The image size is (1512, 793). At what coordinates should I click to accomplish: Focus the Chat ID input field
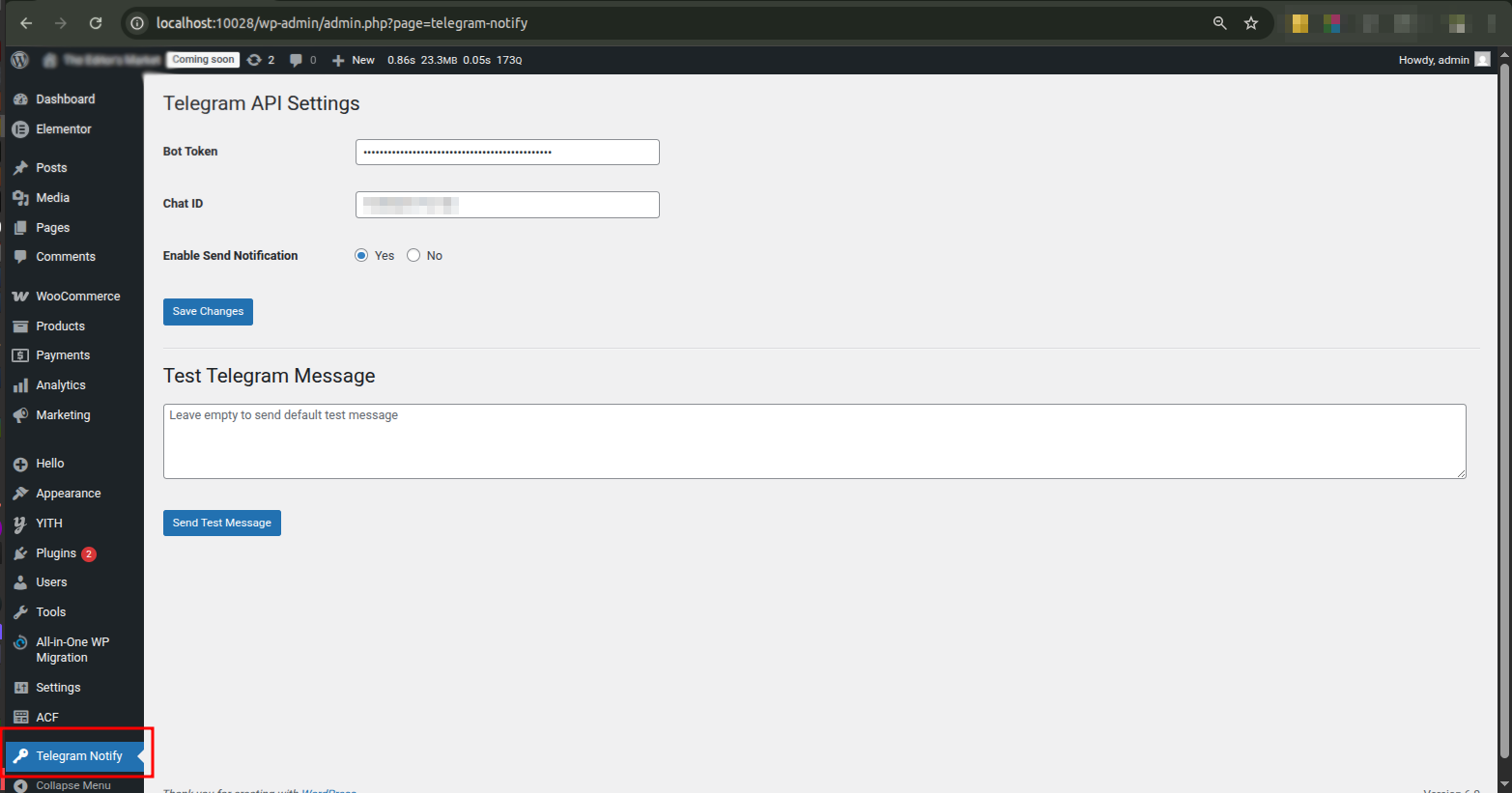(x=507, y=205)
